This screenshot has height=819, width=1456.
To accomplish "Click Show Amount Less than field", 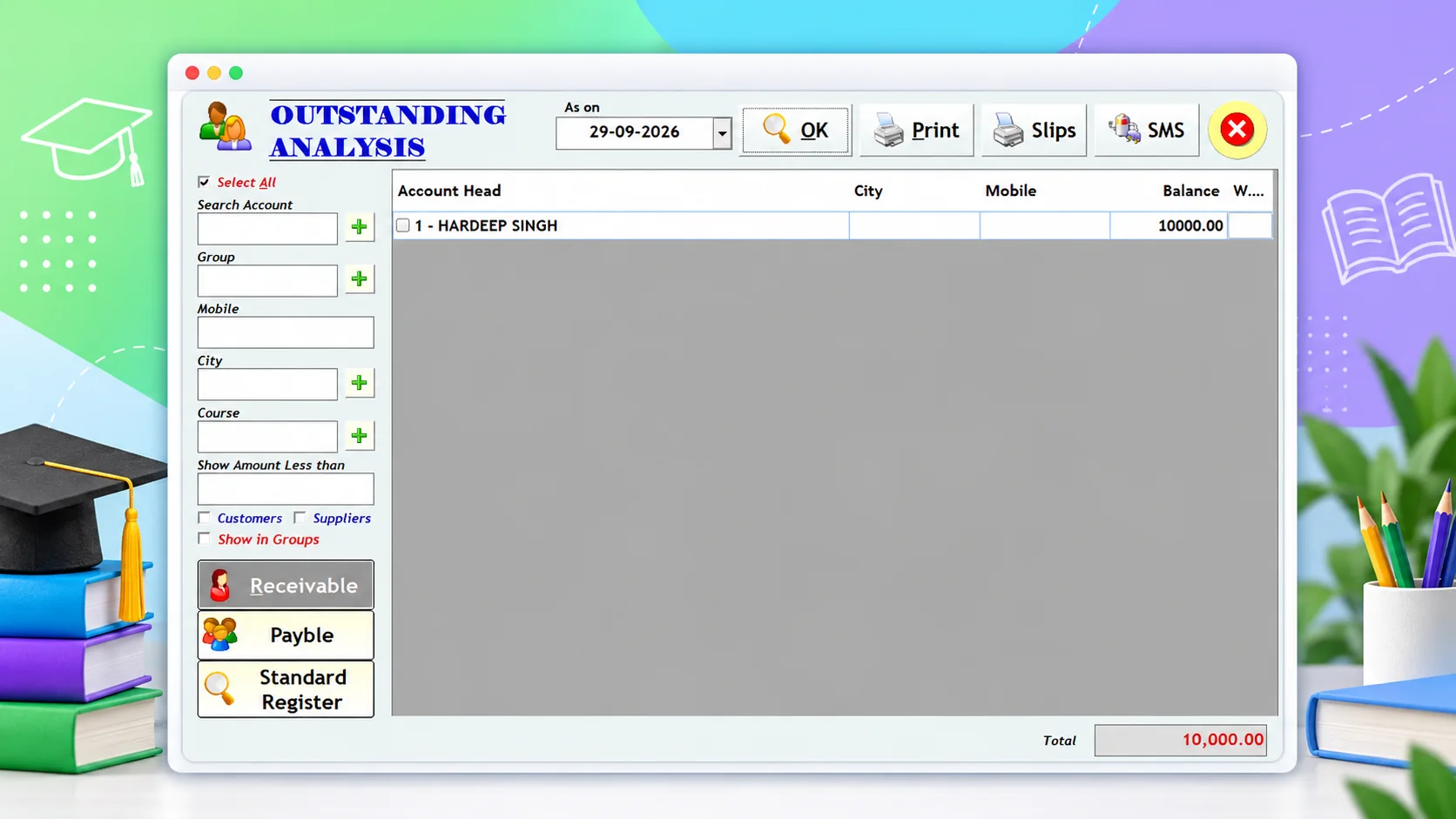I will pos(286,489).
